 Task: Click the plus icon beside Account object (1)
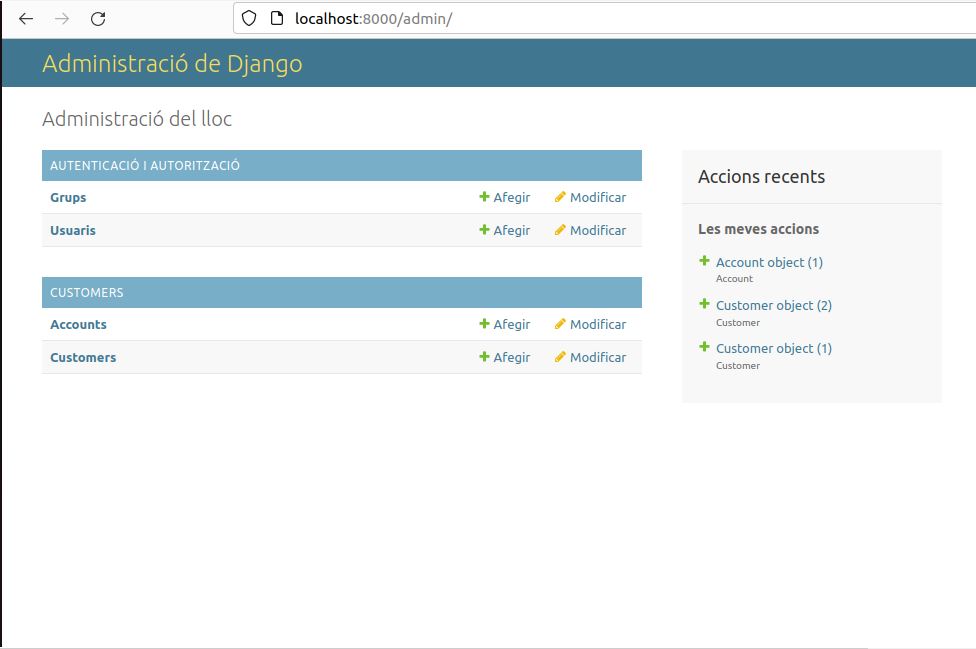(x=704, y=261)
